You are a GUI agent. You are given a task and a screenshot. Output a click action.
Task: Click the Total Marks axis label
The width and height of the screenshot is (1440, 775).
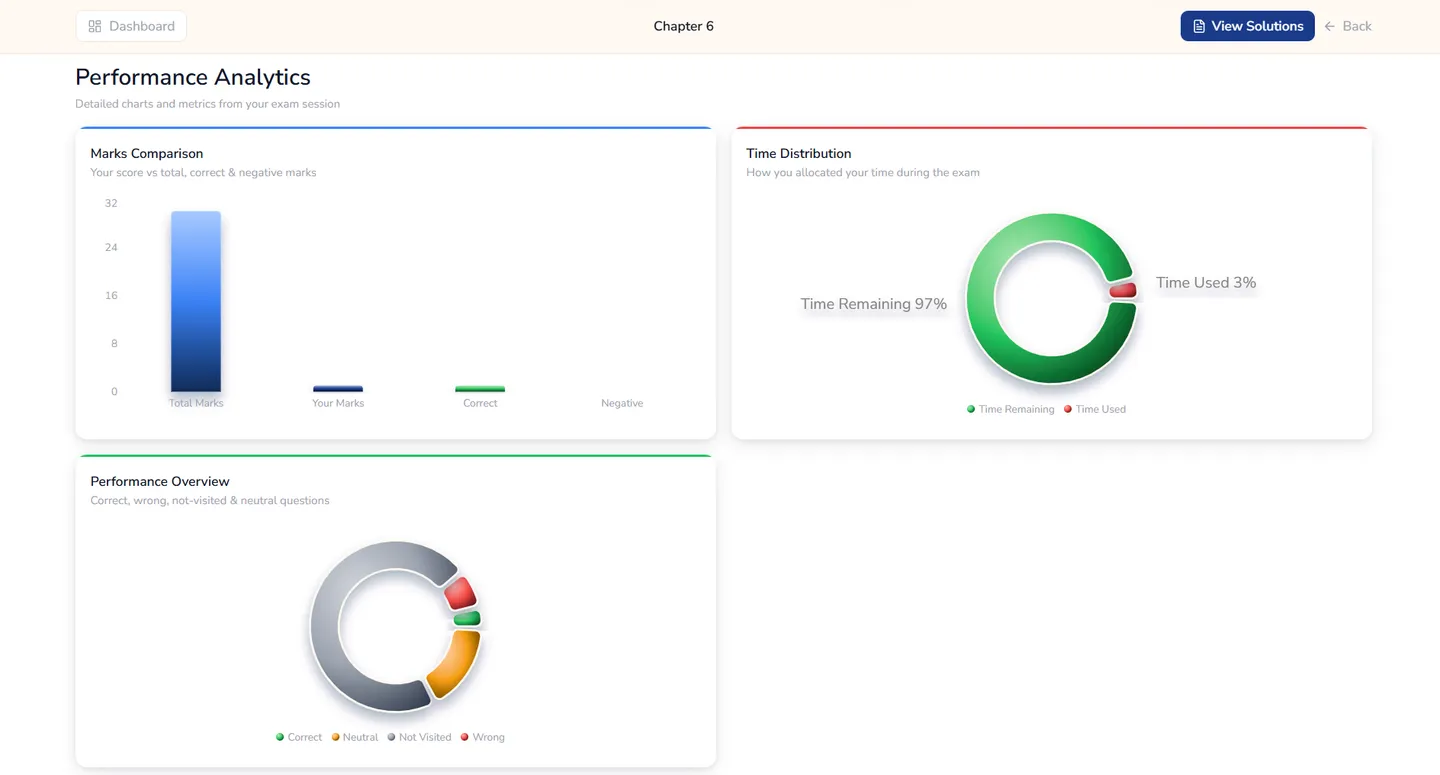coord(196,403)
